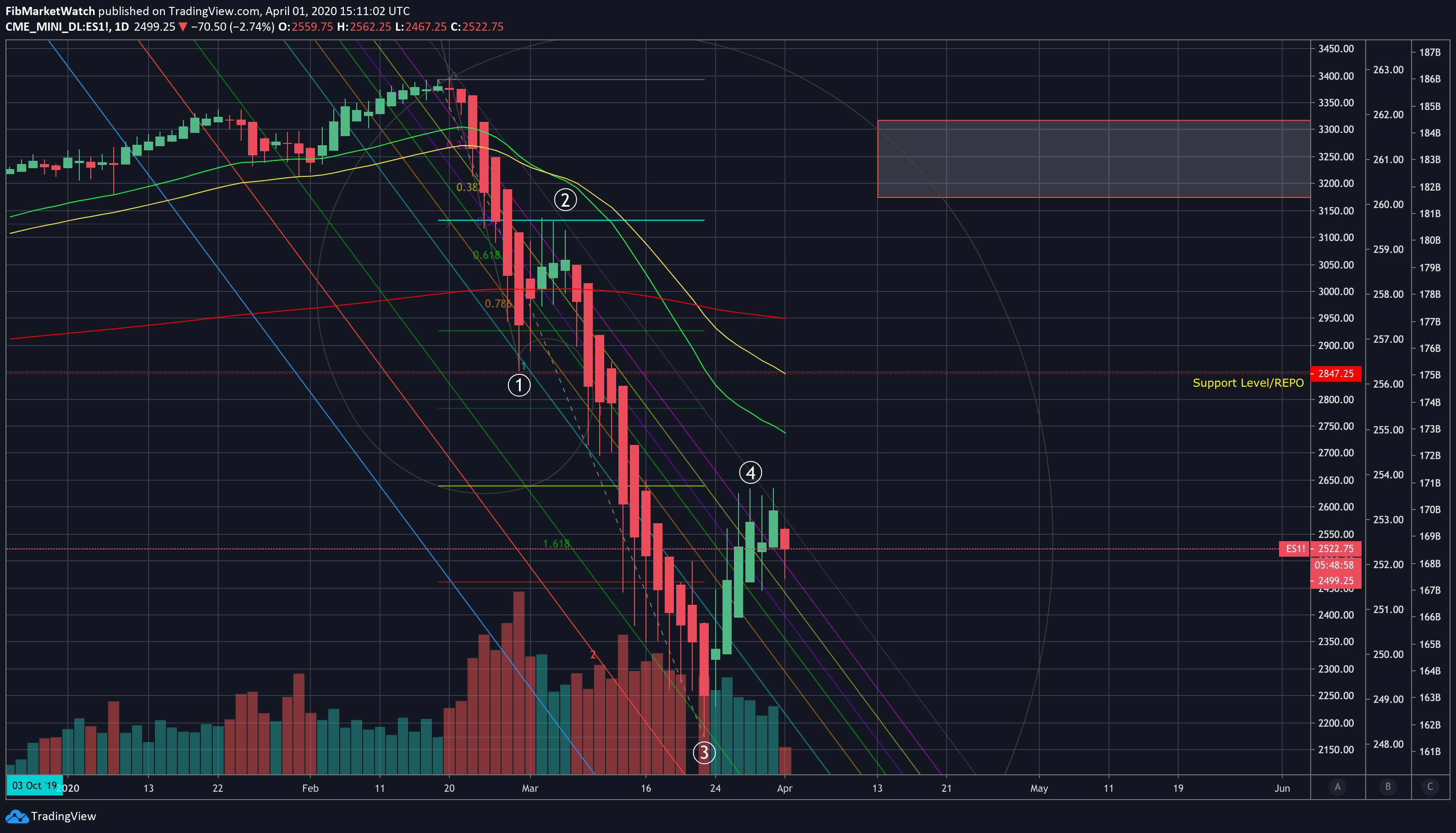The image size is (1456, 833).
Task: Select the Support Level/REPO text annotation
Action: coord(1248,383)
